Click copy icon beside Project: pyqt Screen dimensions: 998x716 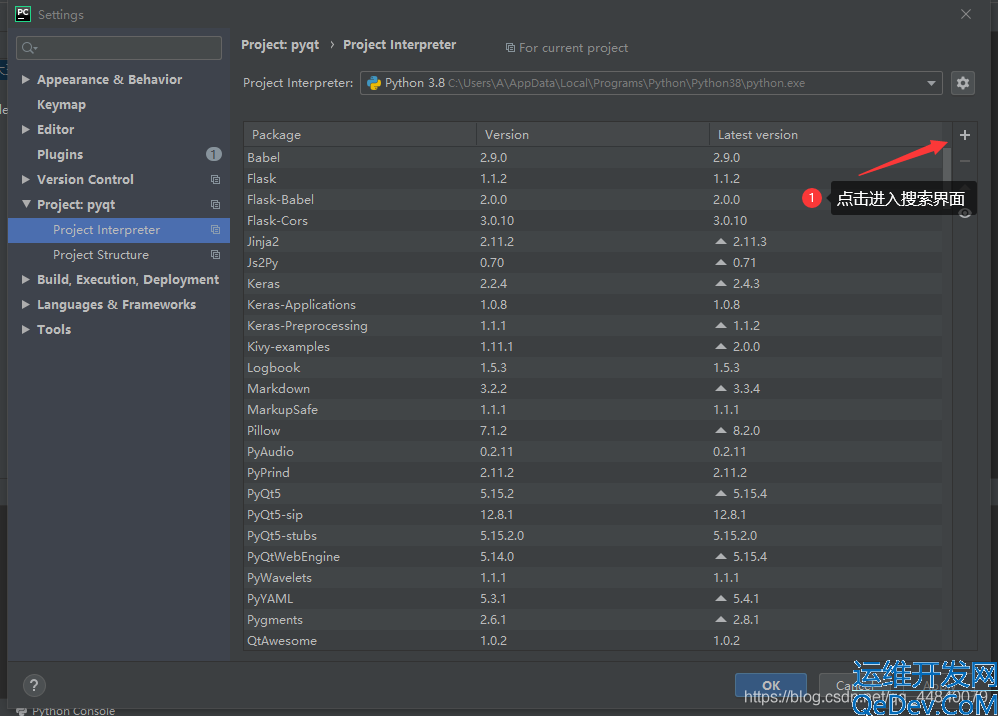[215, 204]
